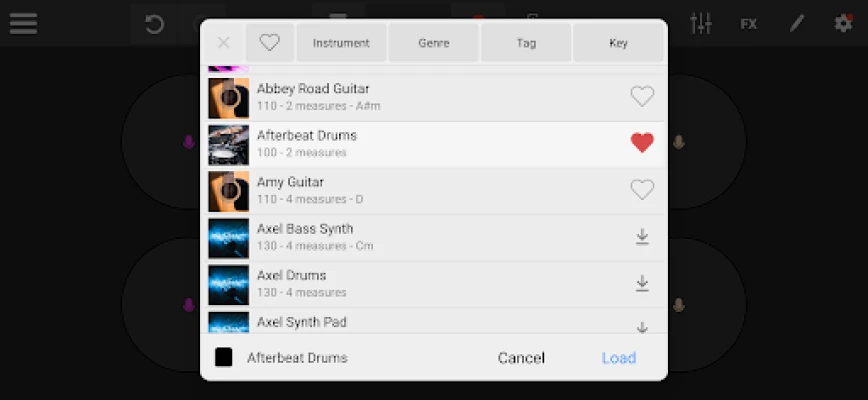
Task: Open the hamburger main menu
Action: click(x=23, y=23)
